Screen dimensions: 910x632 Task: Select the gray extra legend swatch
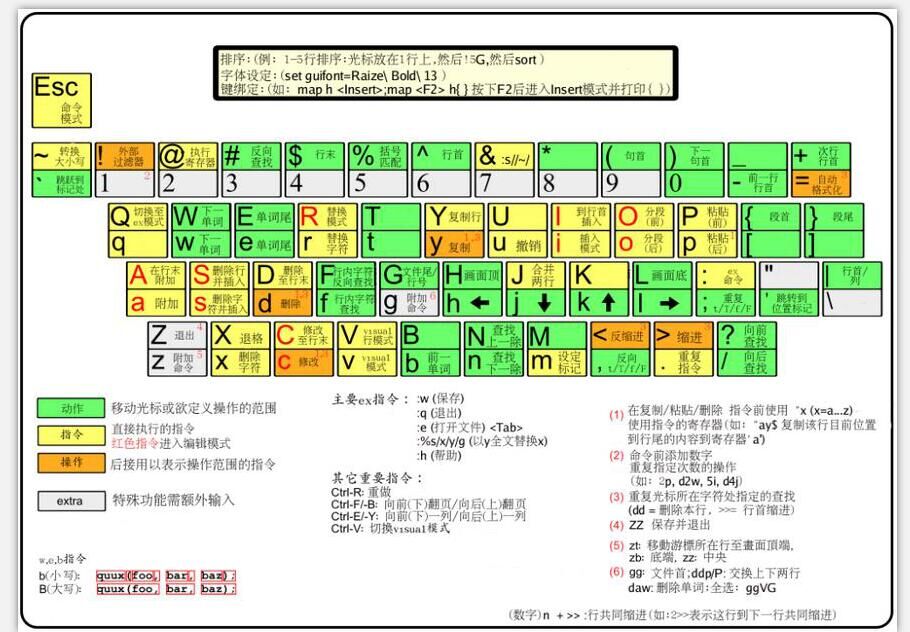click(71, 501)
